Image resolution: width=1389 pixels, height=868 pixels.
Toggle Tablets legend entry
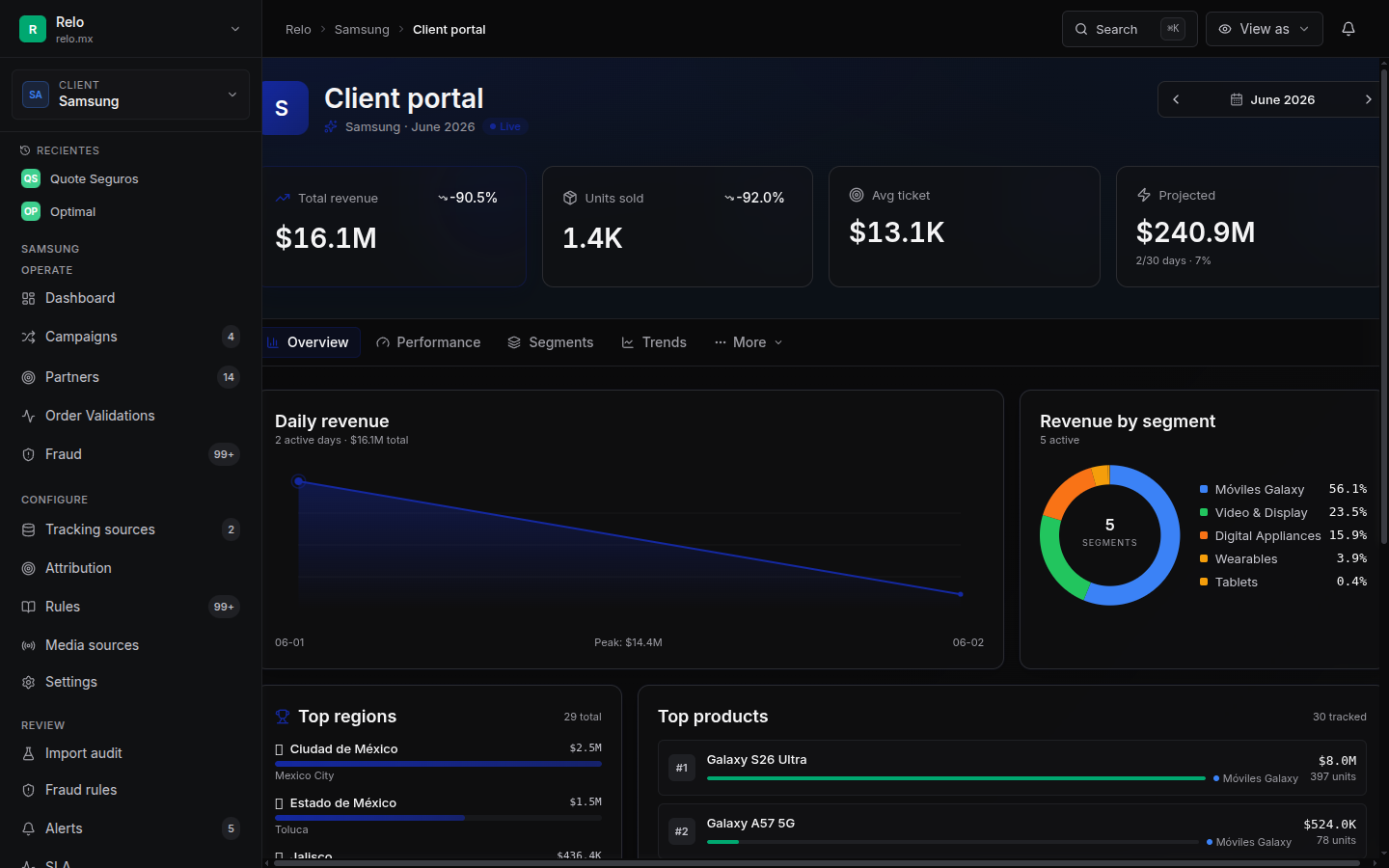[x=1283, y=582]
